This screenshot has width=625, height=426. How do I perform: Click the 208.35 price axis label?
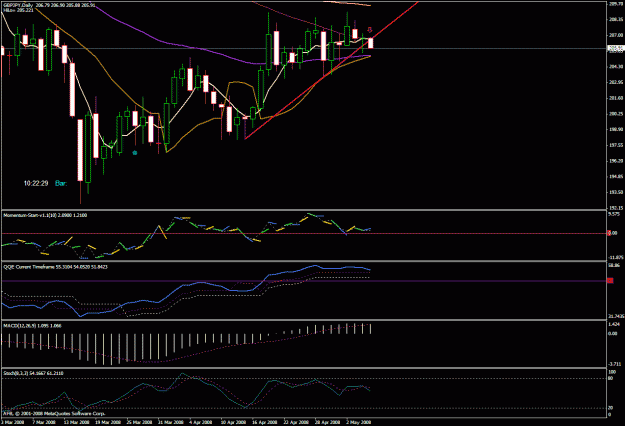point(616,19)
